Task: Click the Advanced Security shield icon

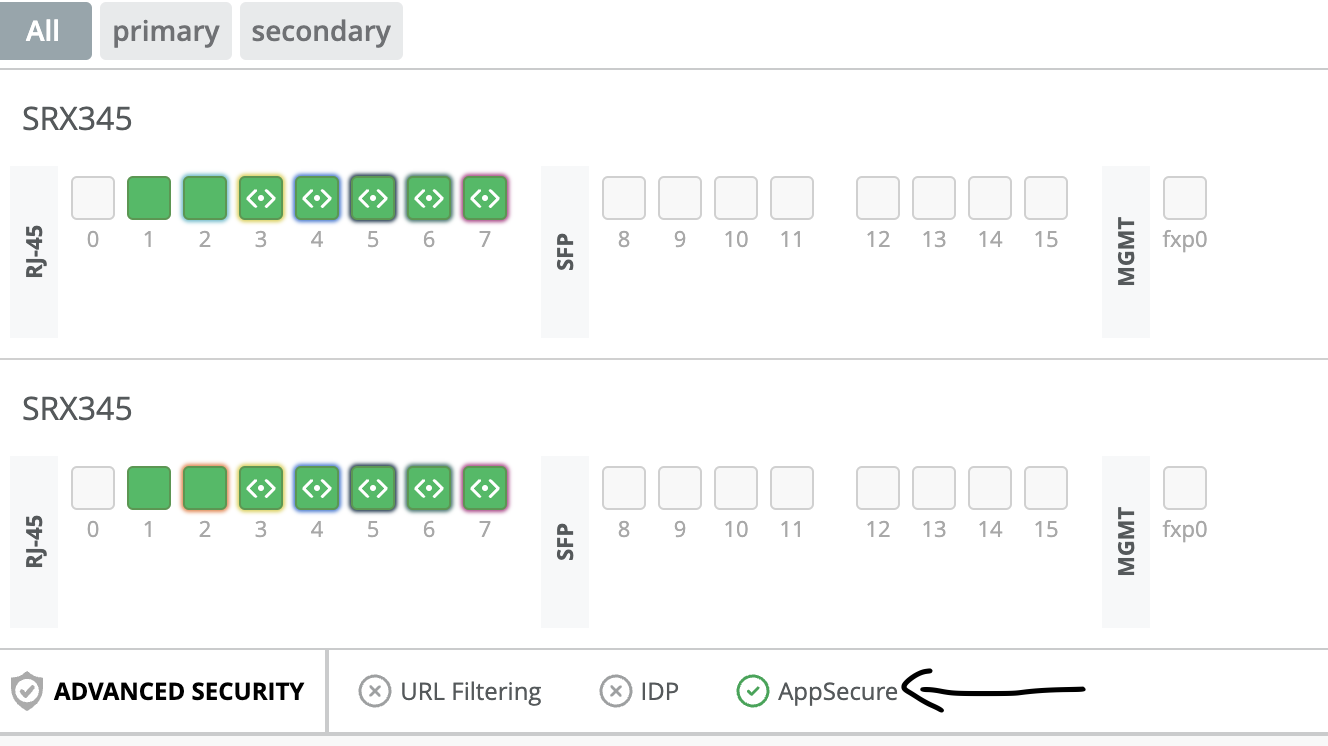Action: point(26,691)
